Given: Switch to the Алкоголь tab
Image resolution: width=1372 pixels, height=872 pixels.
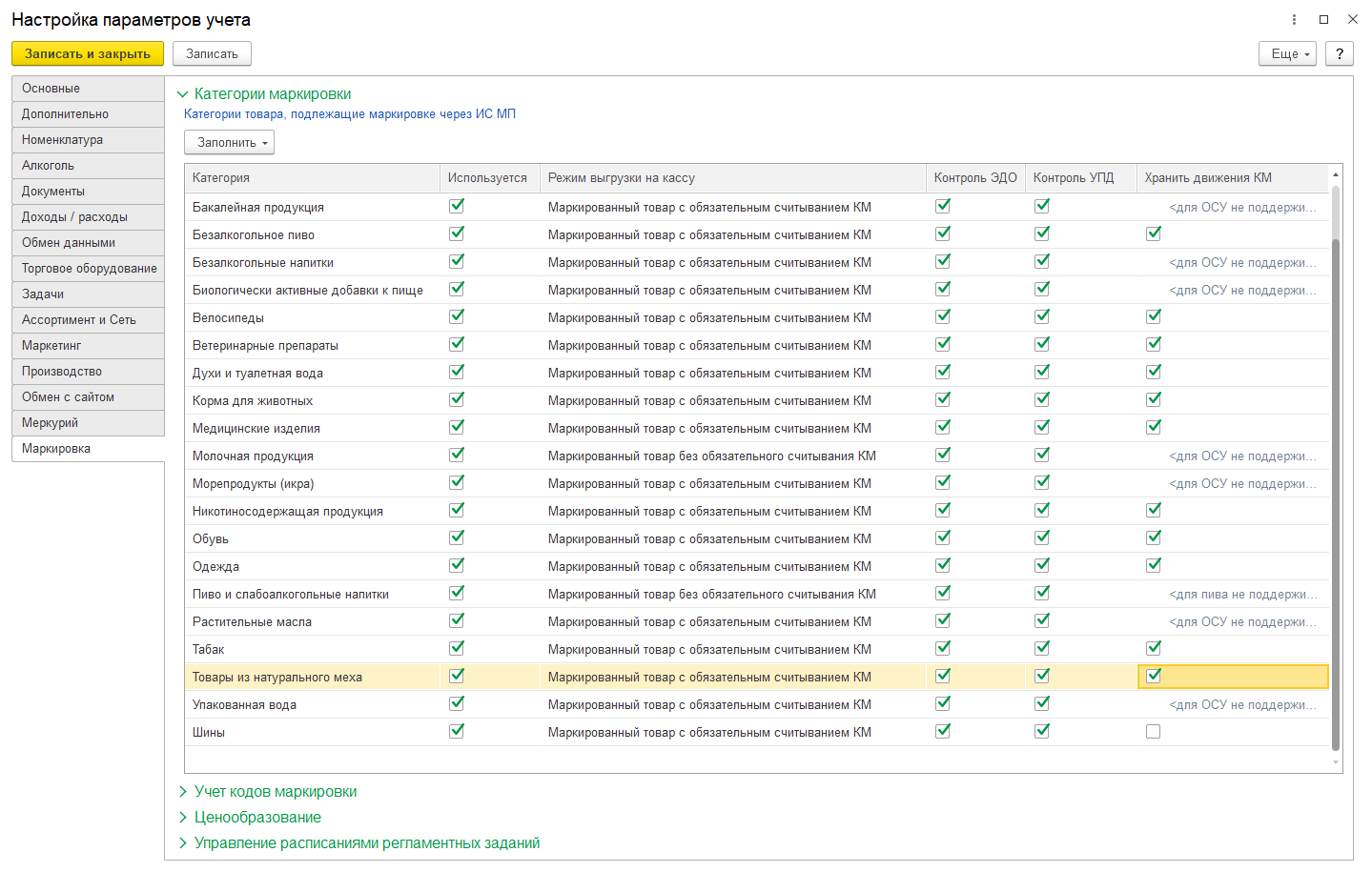Looking at the screenshot, I should [x=88, y=166].
